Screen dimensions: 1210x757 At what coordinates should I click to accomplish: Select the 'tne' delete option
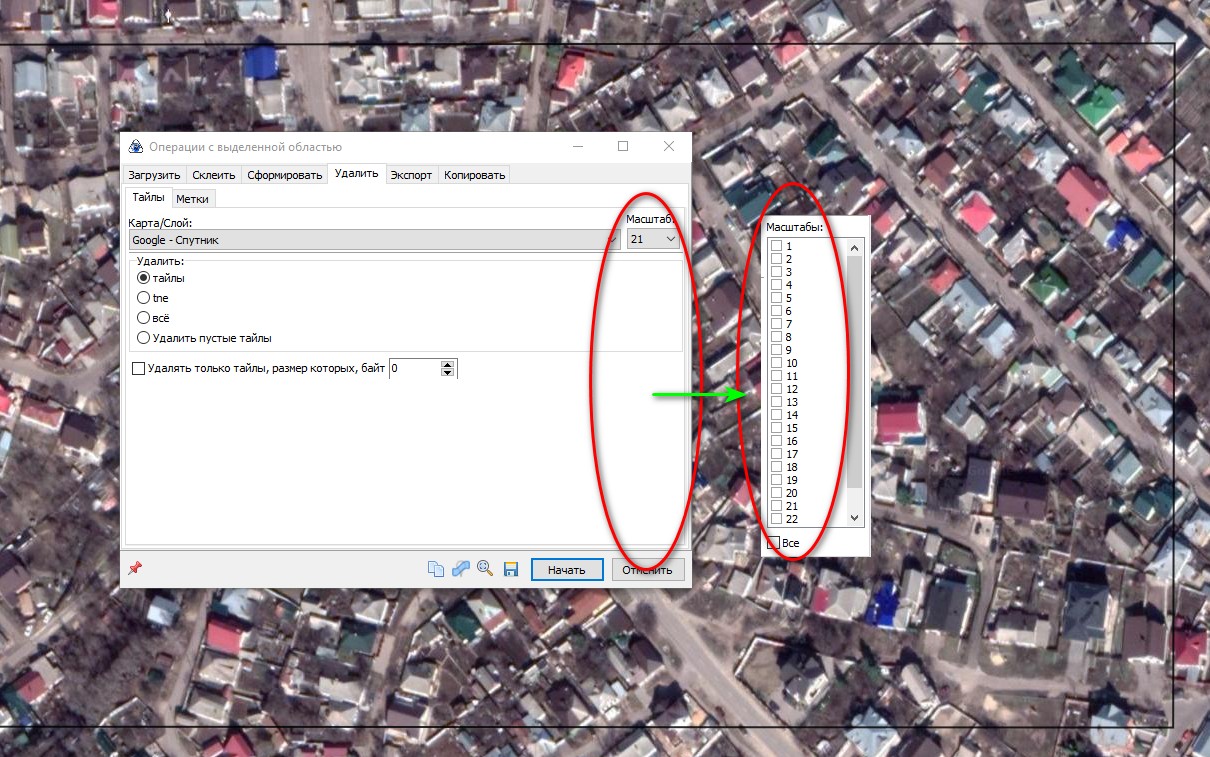tap(144, 298)
